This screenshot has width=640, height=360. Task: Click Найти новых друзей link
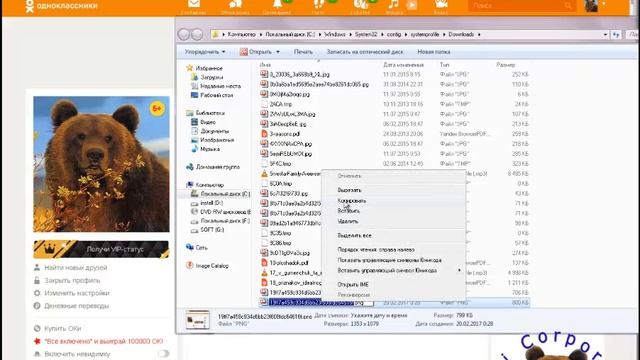(76, 268)
